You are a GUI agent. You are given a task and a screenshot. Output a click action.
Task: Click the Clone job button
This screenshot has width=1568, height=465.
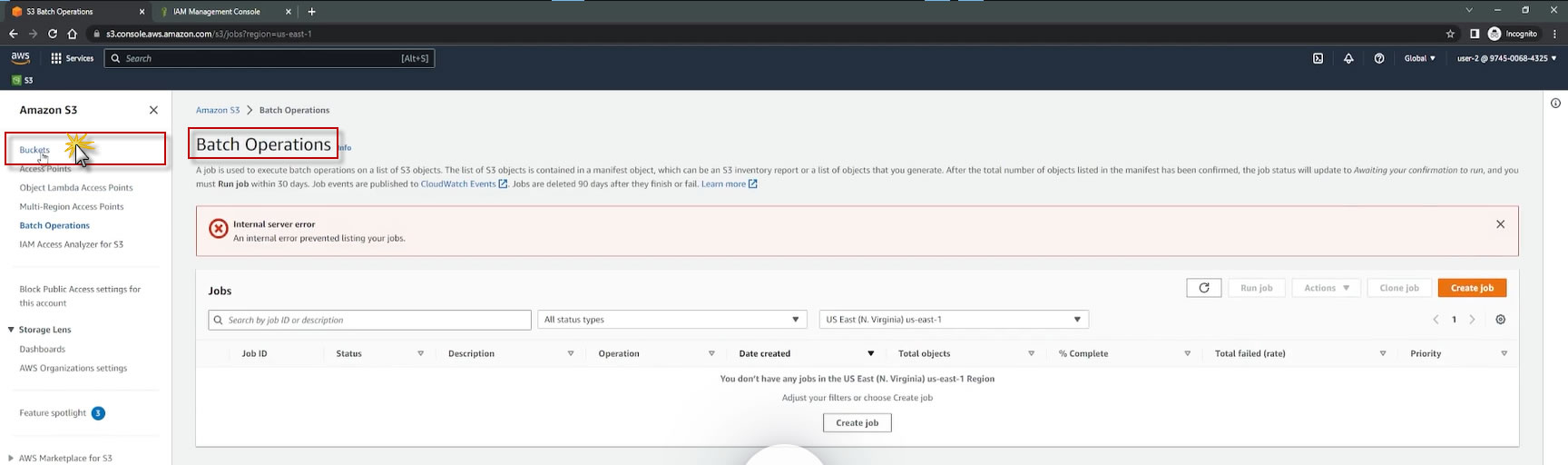pyautogui.click(x=1399, y=288)
